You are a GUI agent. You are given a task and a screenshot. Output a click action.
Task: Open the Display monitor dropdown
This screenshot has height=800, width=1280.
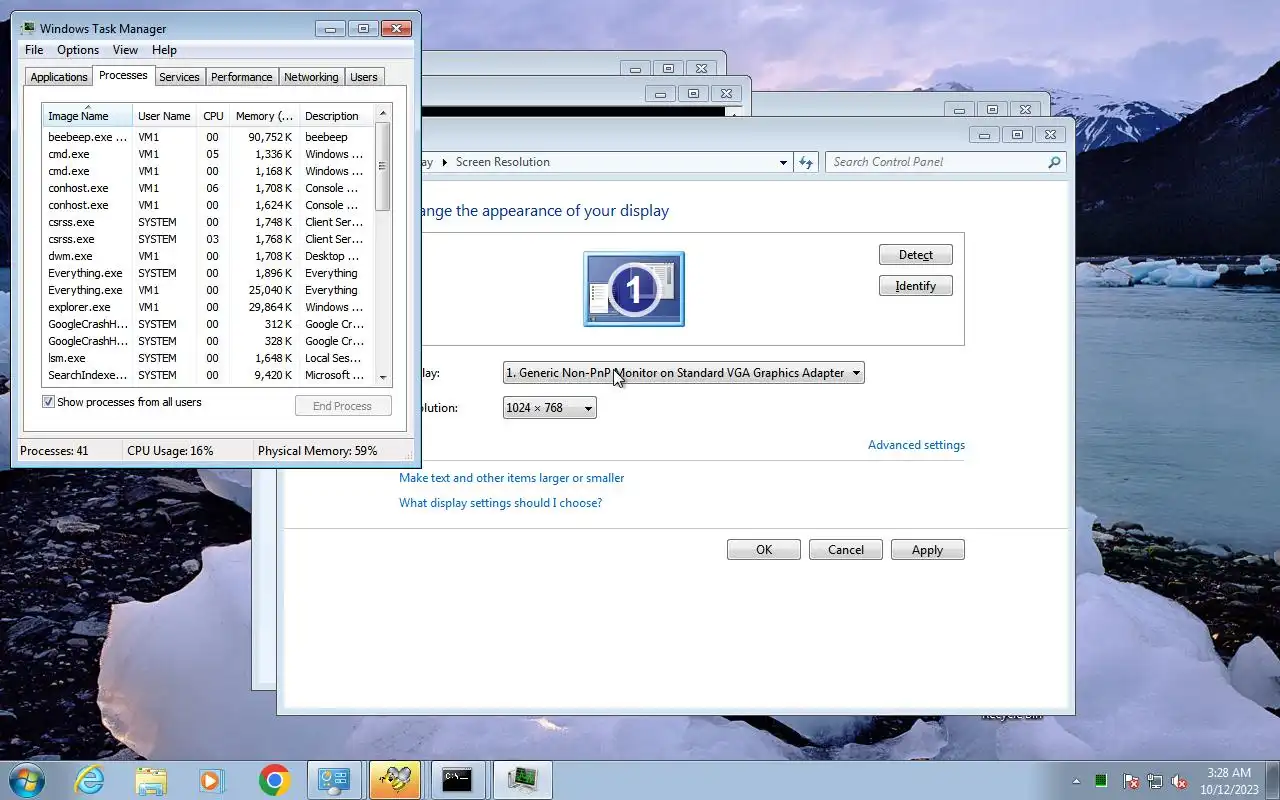tap(683, 373)
